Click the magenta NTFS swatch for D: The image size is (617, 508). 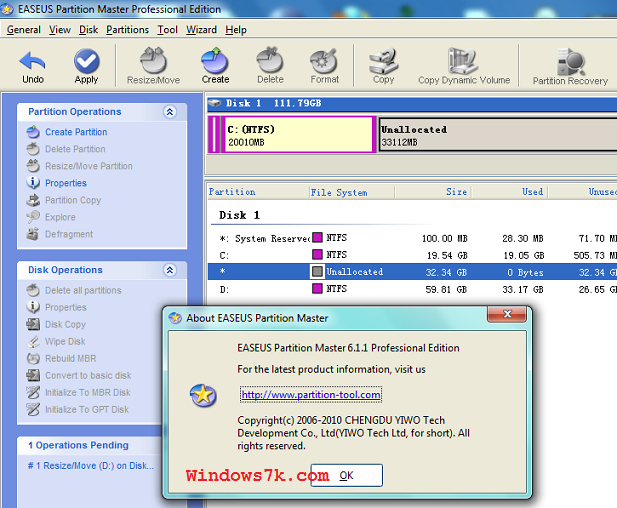317,288
